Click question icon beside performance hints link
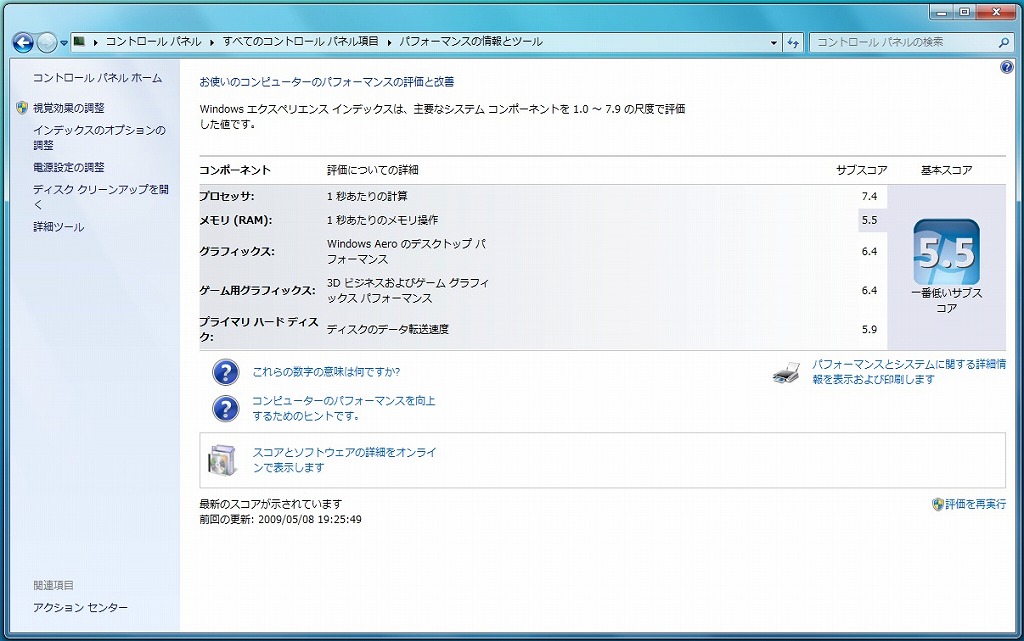Image resolution: width=1024 pixels, height=641 pixels. 226,409
